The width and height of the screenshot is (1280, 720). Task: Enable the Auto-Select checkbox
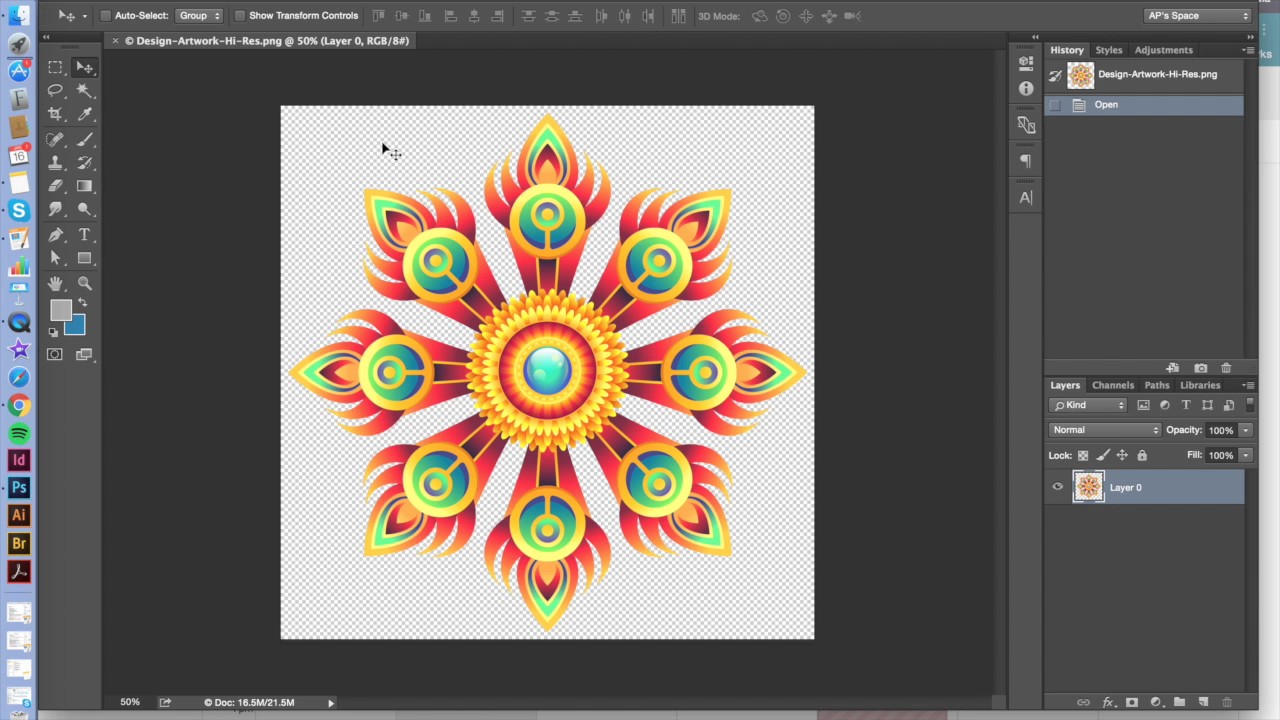[105, 16]
